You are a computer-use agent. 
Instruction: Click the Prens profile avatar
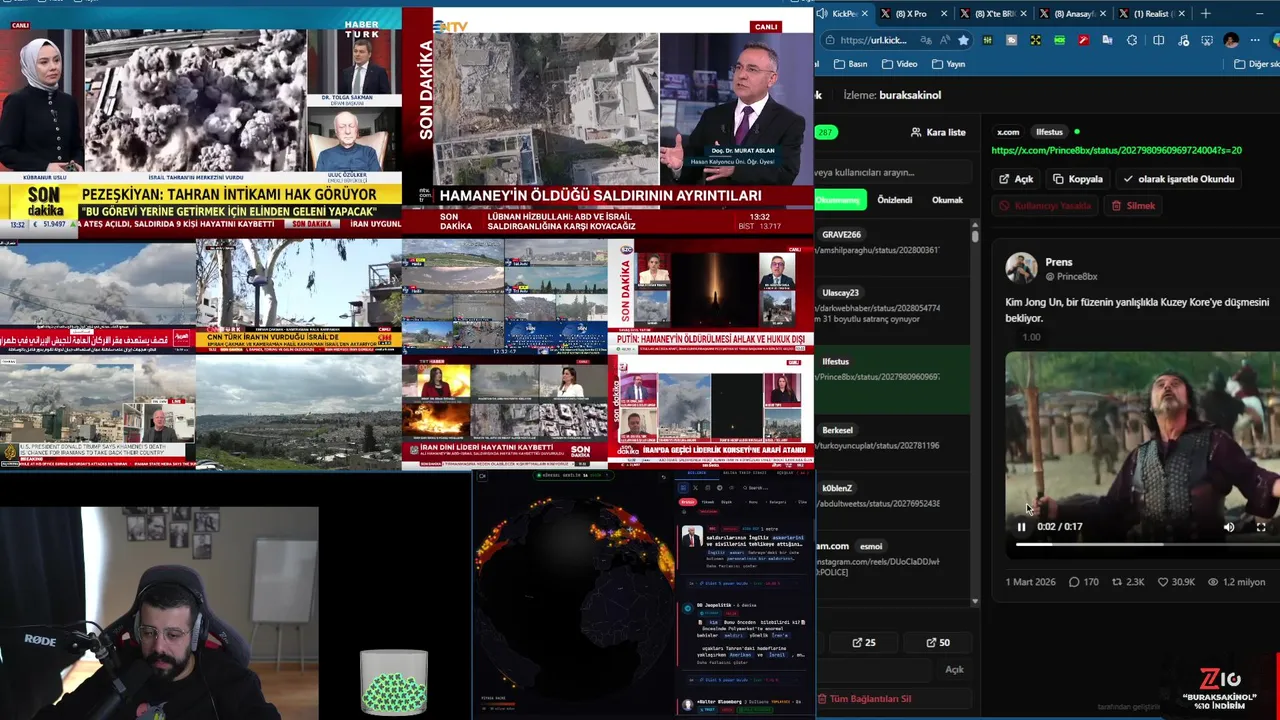pyautogui.click(x=1021, y=268)
